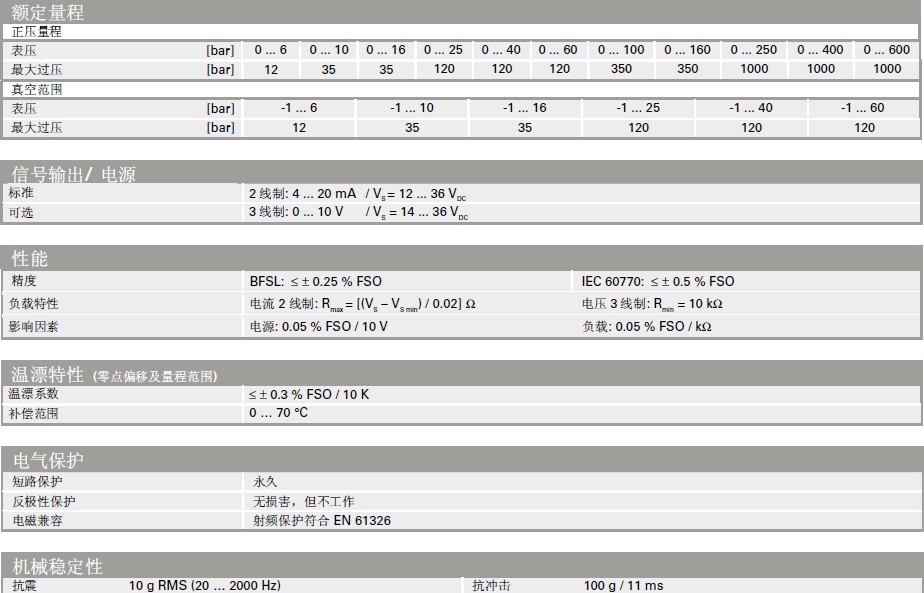Viewport: 924px width, 593px height.
Task: Click the 0 ... 60 range cell
Action: 558,50
